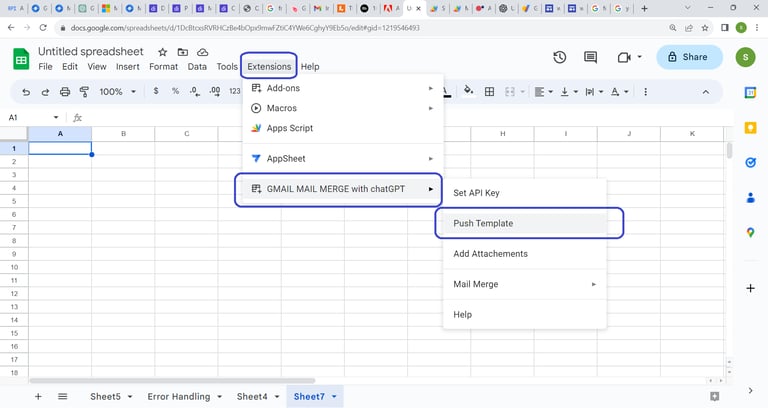Expand the Mail Merge submenu
This screenshot has width=768, height=408.
(525, 284)
